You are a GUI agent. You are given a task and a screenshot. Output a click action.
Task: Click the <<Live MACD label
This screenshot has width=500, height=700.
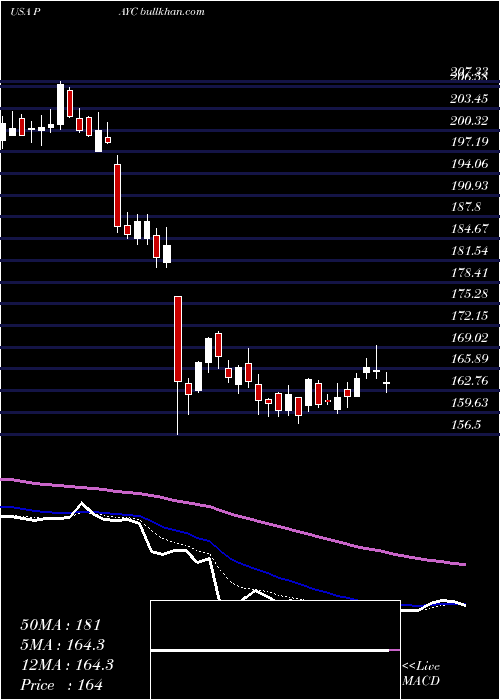(421, 674)
